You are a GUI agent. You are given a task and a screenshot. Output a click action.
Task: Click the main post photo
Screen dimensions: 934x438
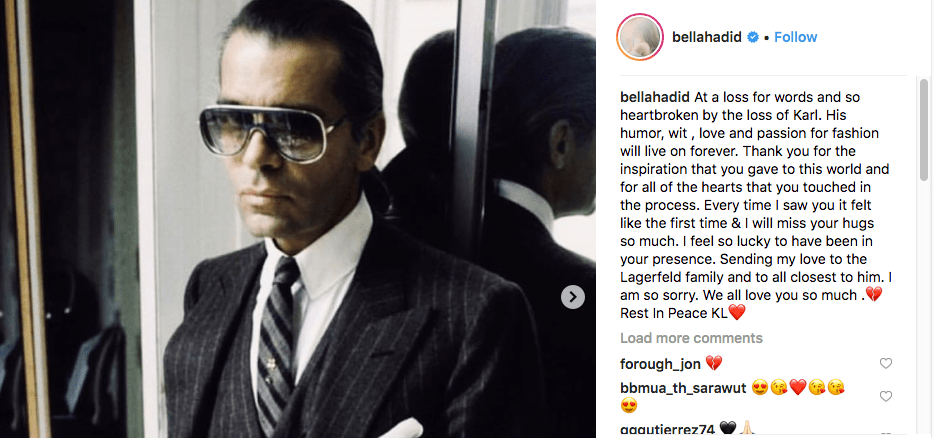coord(300,219)
